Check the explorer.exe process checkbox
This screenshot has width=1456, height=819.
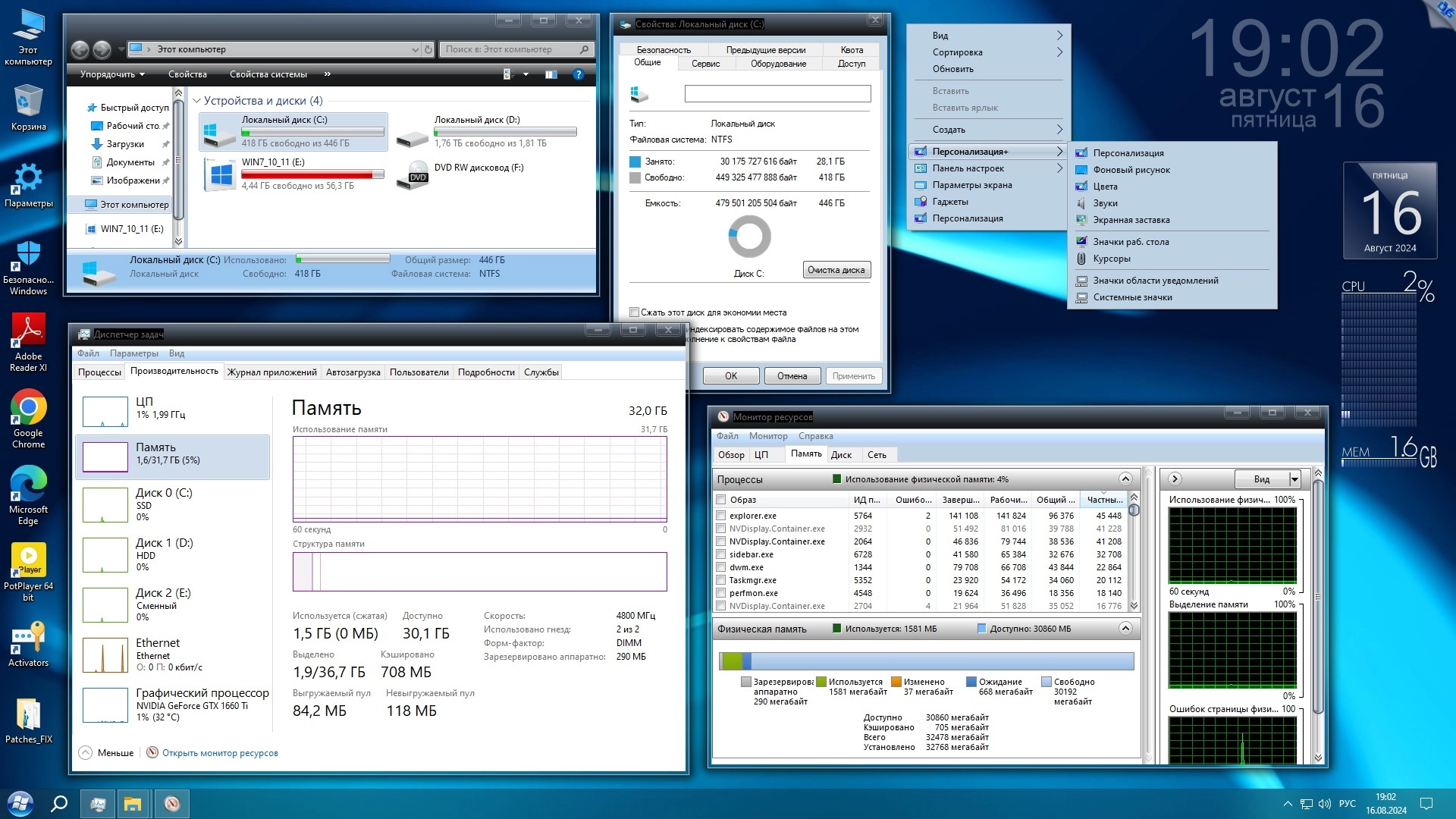coord(721,516)
